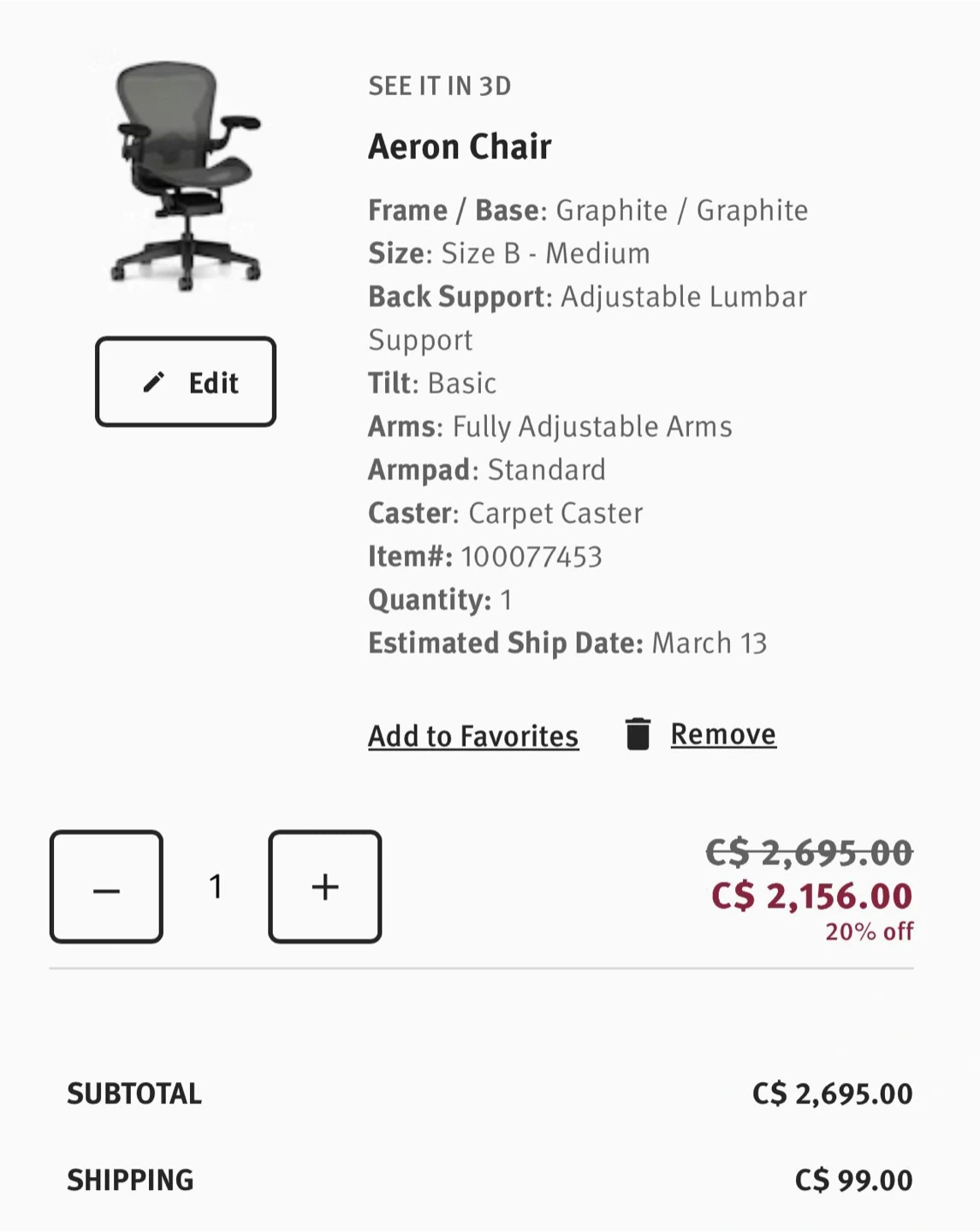Open the Aeron Chair product title
The image size is (980, 1232).
click(x=460, y=146)
